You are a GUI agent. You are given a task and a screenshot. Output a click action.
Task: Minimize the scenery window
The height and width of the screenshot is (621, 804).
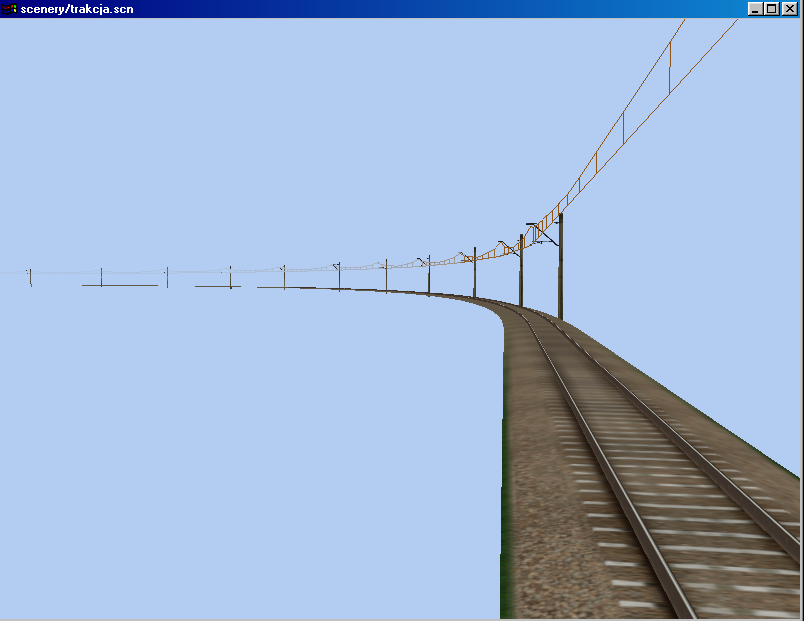755,9
